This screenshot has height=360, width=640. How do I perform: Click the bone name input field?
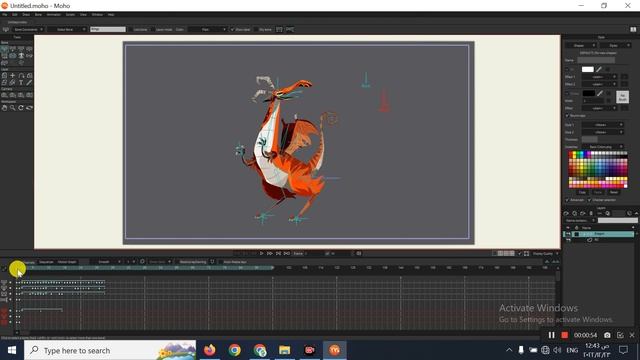tap(108, 29)
